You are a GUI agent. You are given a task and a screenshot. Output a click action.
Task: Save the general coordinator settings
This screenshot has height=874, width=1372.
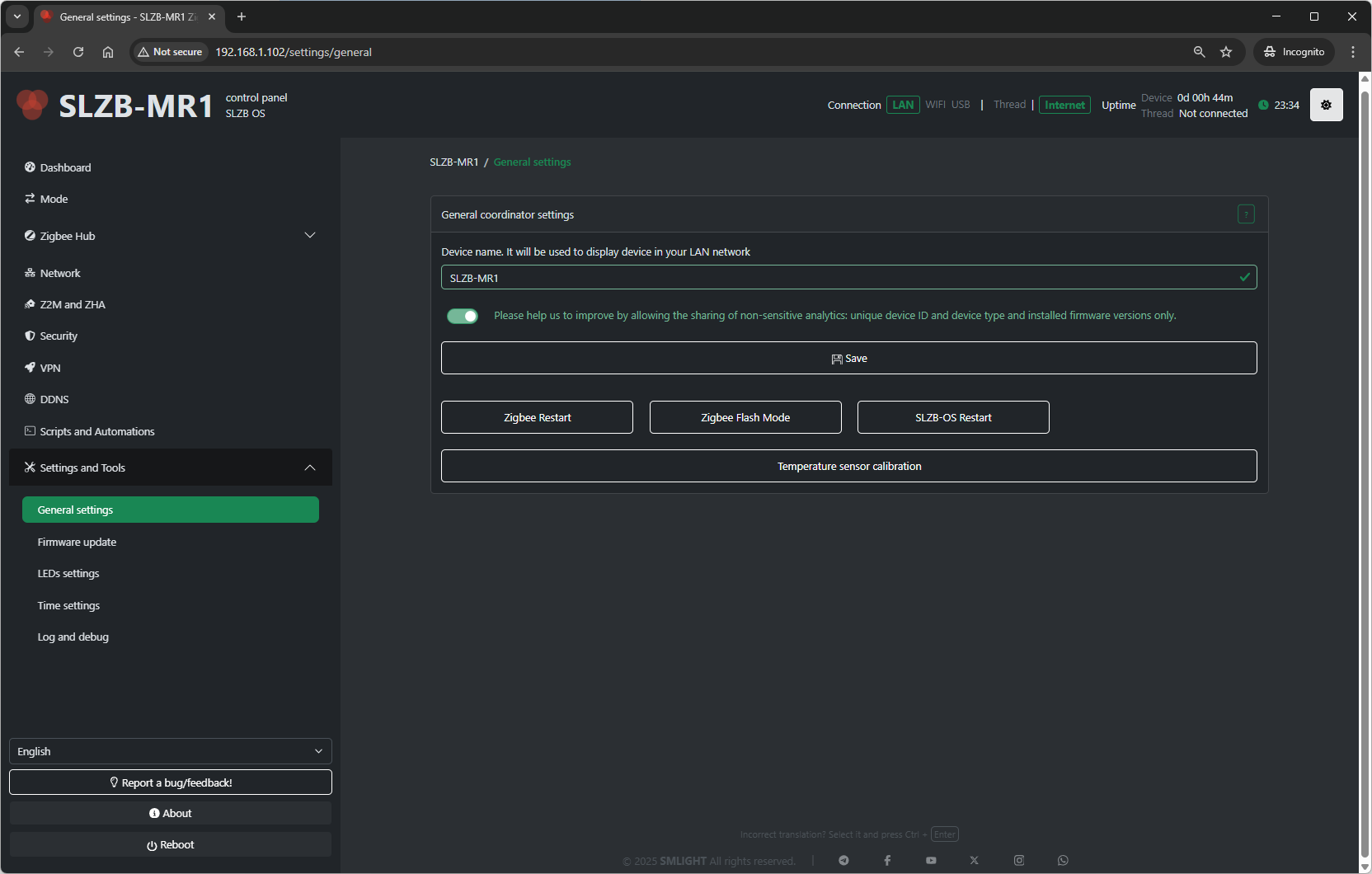tap(848, 358)
